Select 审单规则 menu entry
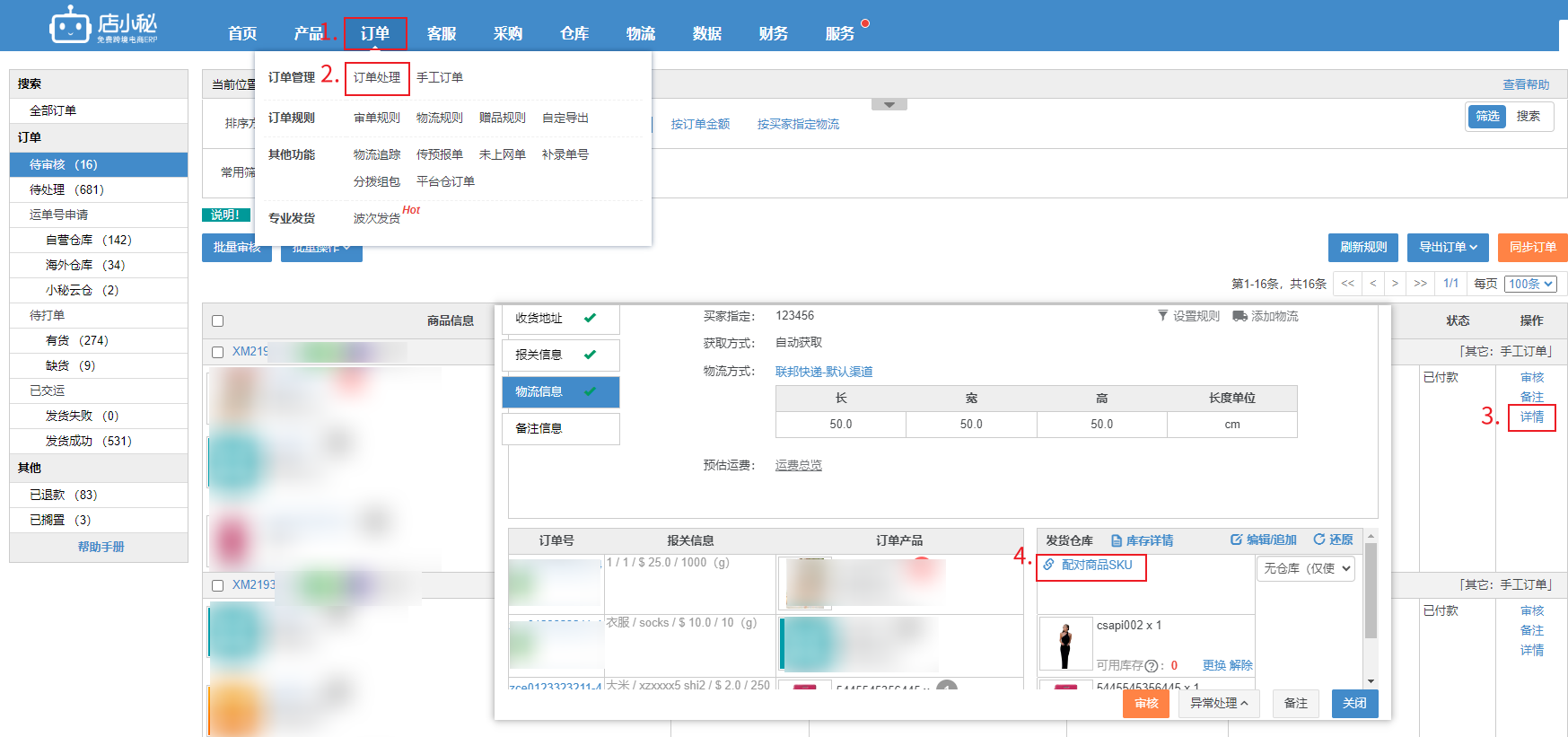 [377, 118]
